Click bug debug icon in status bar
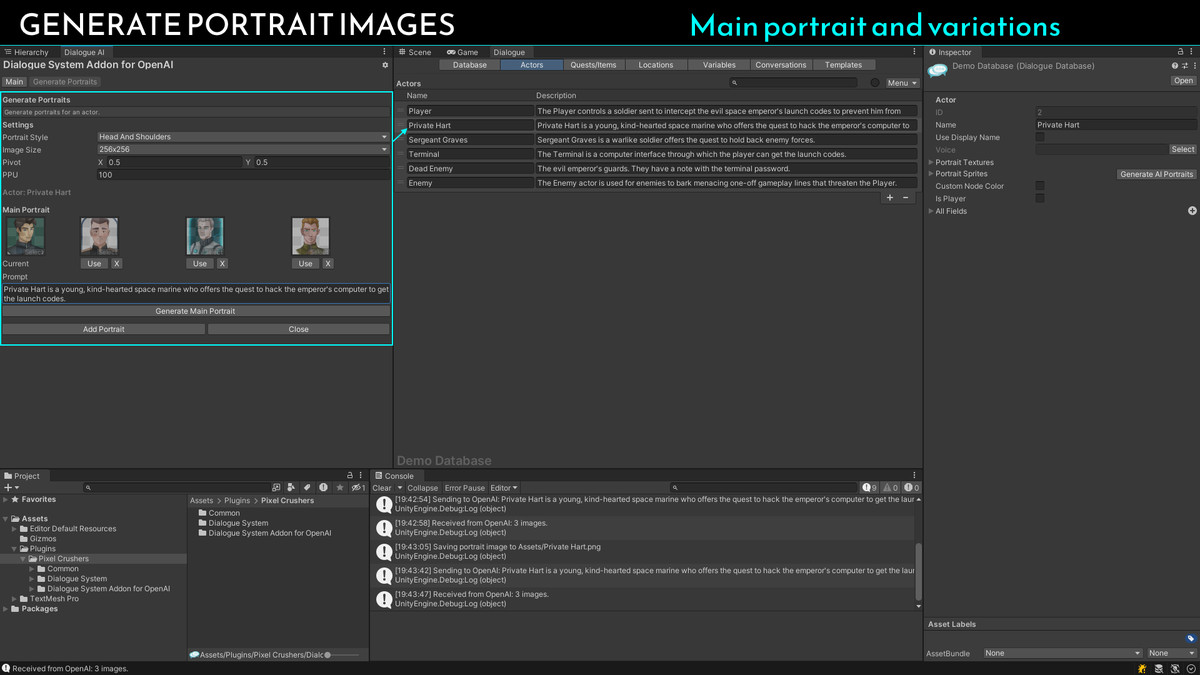Image resolution: width=1200 pixels, height=675 pixels. pyautogui.click(x=1141, y=668)
